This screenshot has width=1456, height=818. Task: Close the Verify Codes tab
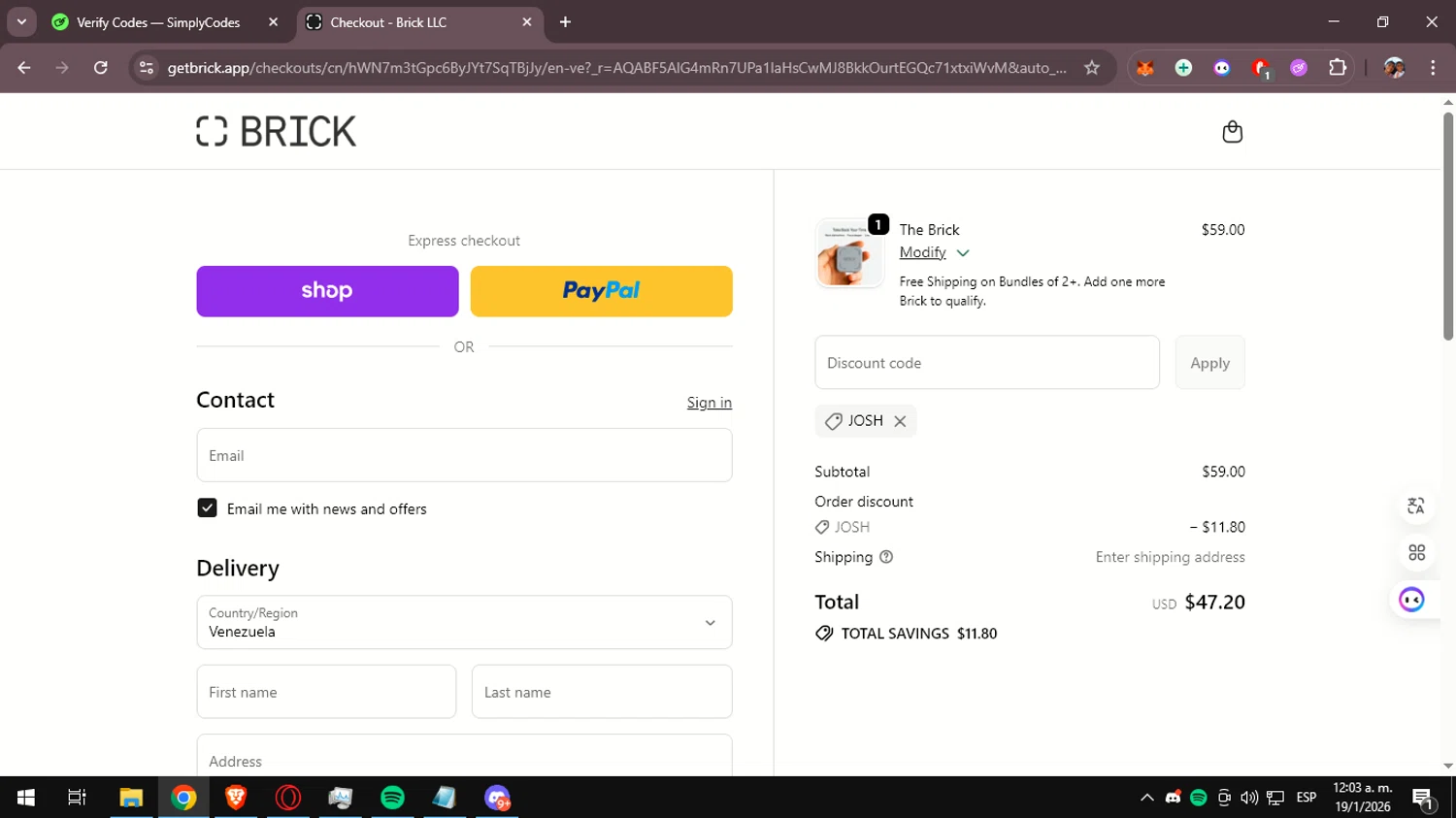(273, 22)
